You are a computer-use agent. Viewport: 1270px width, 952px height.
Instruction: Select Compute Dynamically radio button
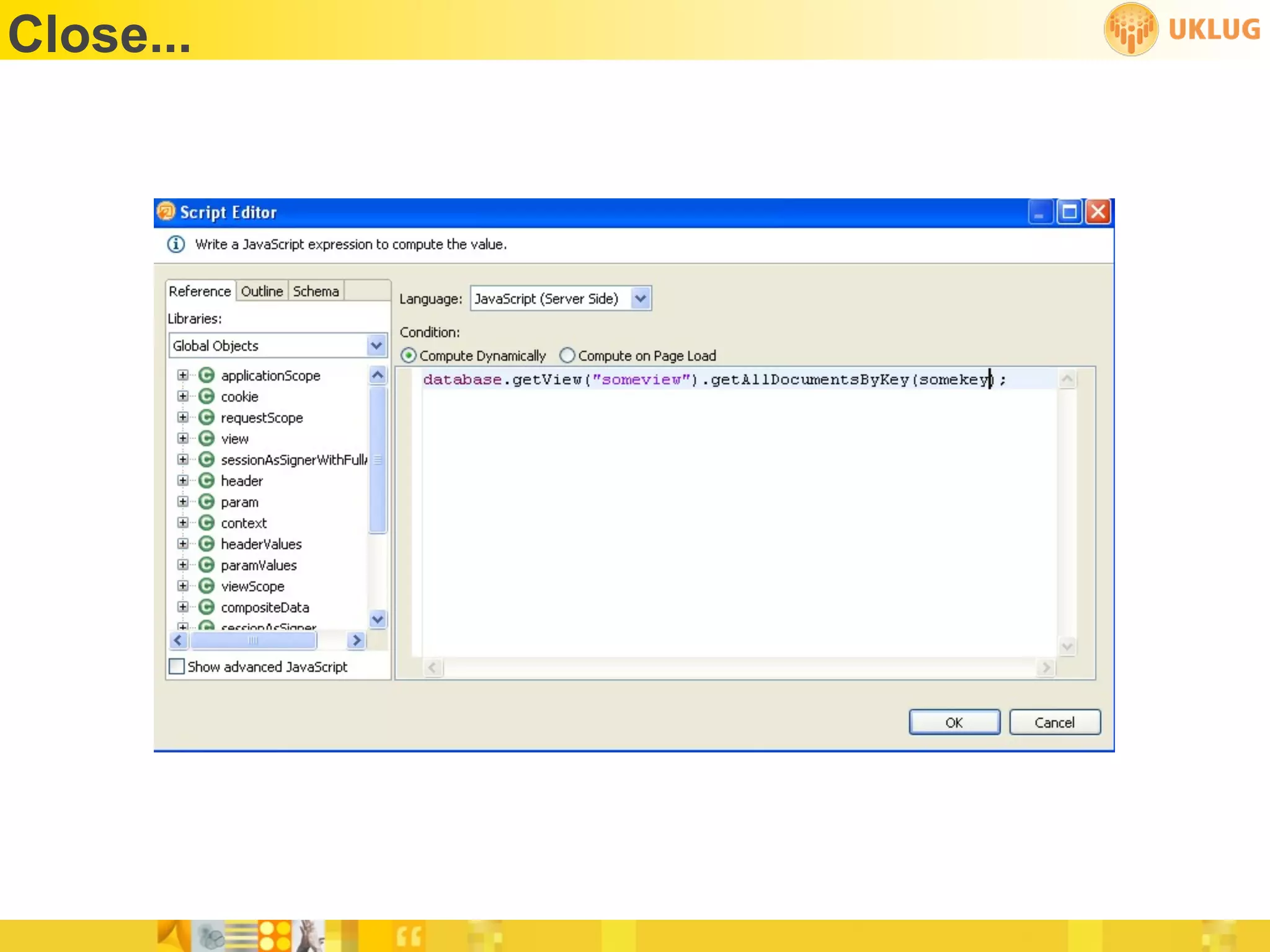pos(409,356)
